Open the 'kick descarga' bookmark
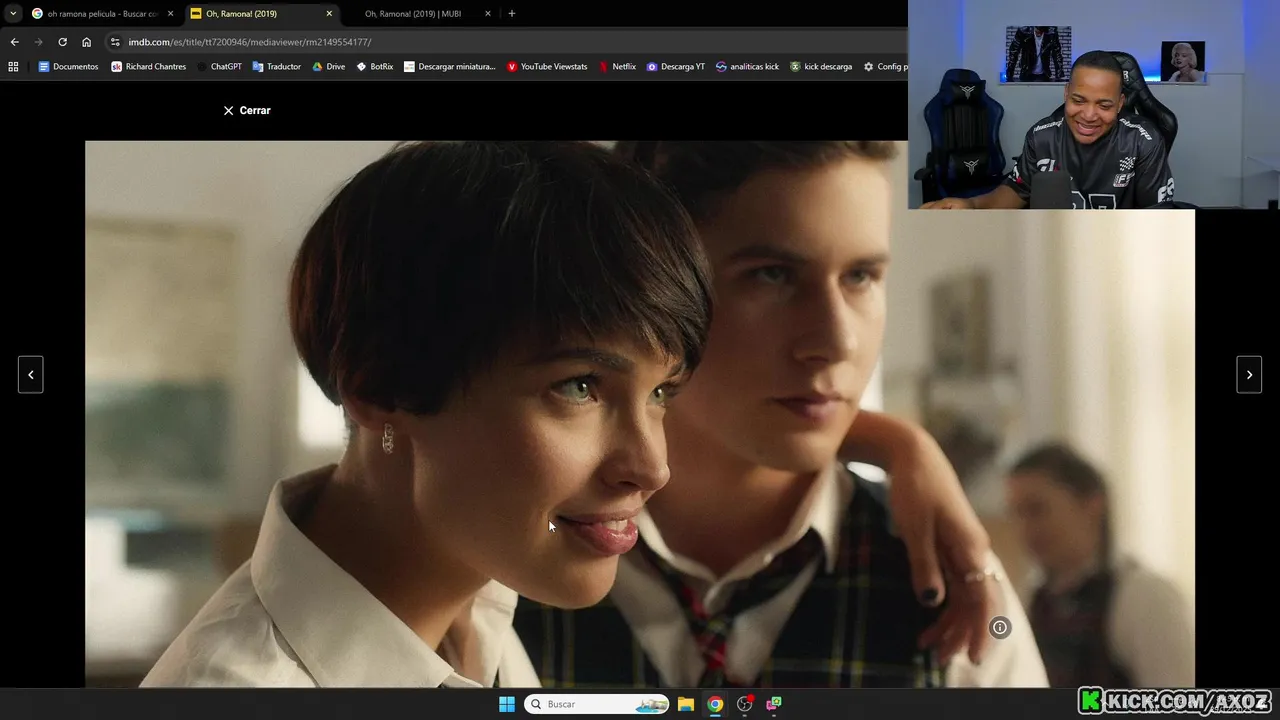 (x=821, y=67)
